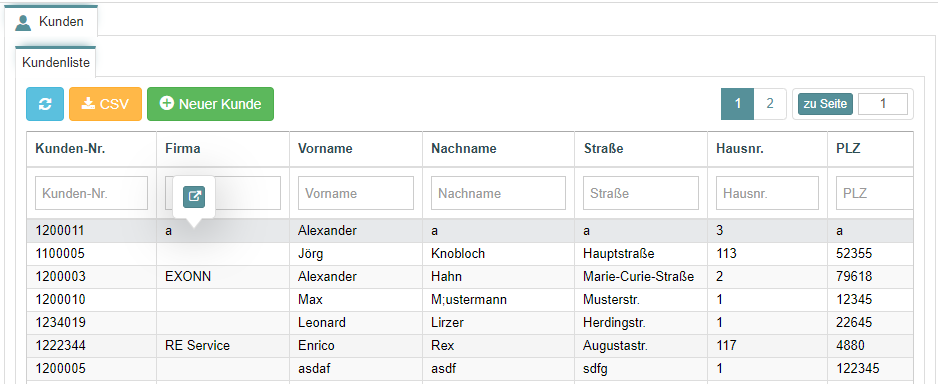Create a new customer with Neuer Kunde
This screenshot has width=938, height=384.
point(211,104)
